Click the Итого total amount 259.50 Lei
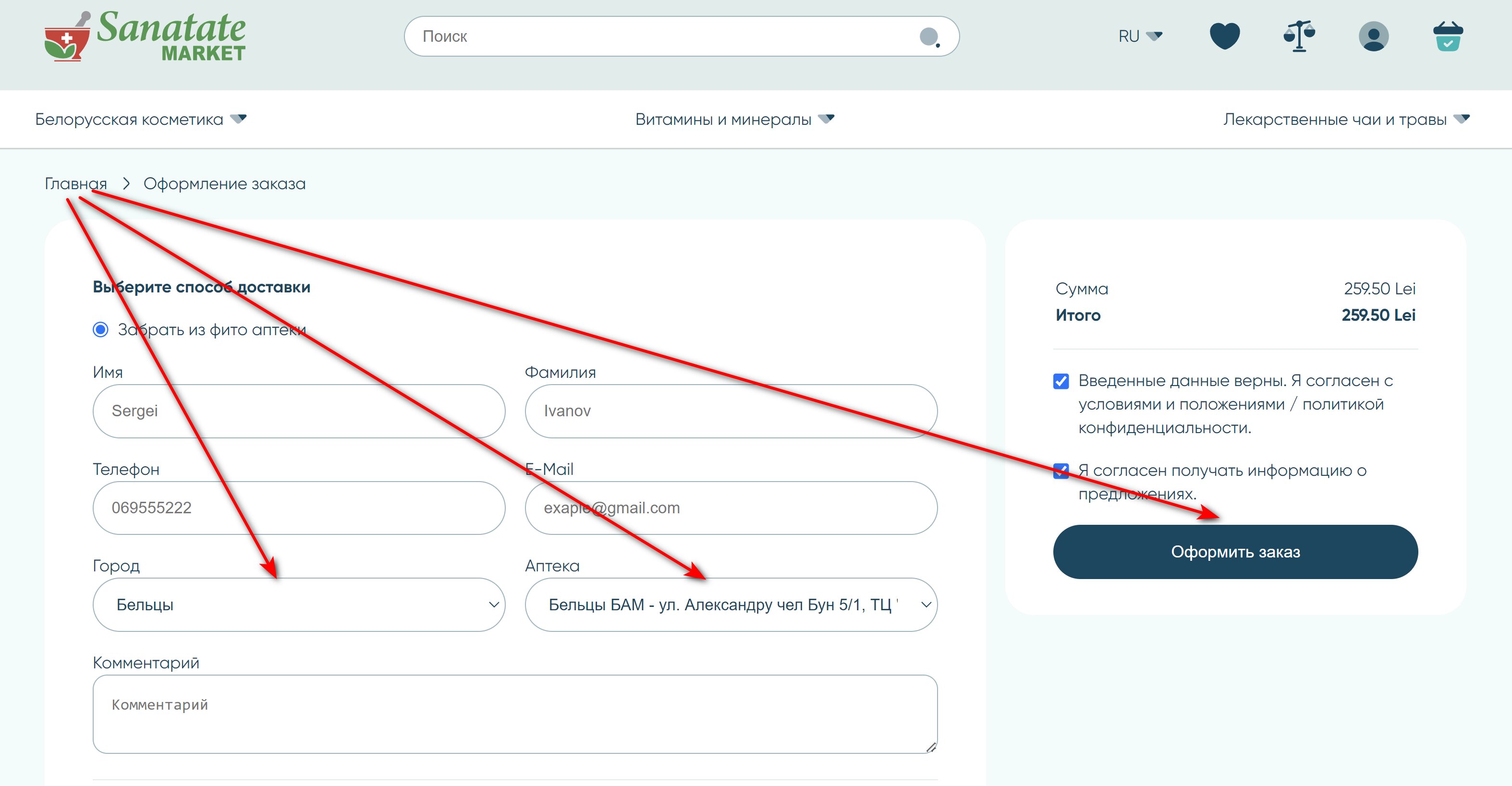The height and width of the screenshot is (786, 1512). [1378, 315]
